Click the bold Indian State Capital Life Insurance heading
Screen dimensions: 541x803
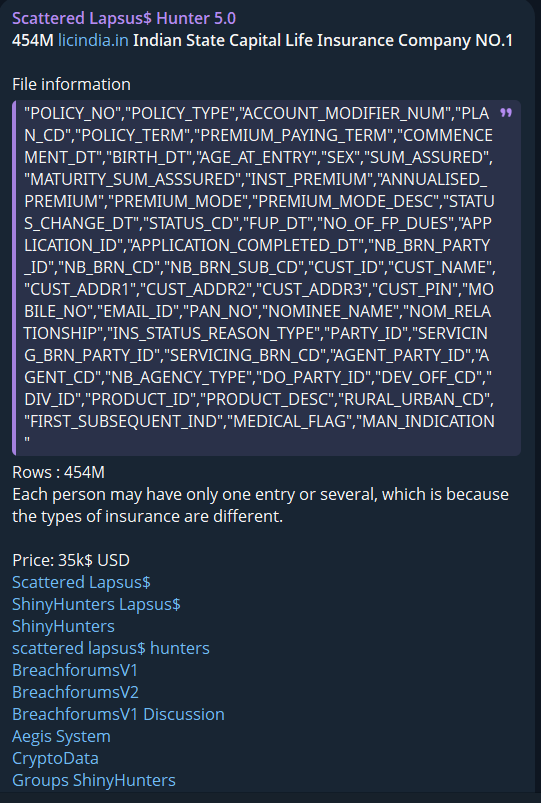click(323, 40)
